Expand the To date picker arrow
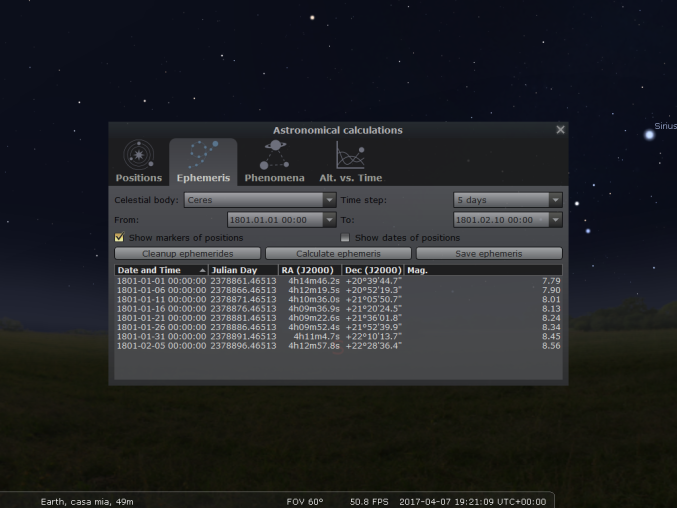The image size is (677, 508). pyautogui.click(x=556, y=220)
